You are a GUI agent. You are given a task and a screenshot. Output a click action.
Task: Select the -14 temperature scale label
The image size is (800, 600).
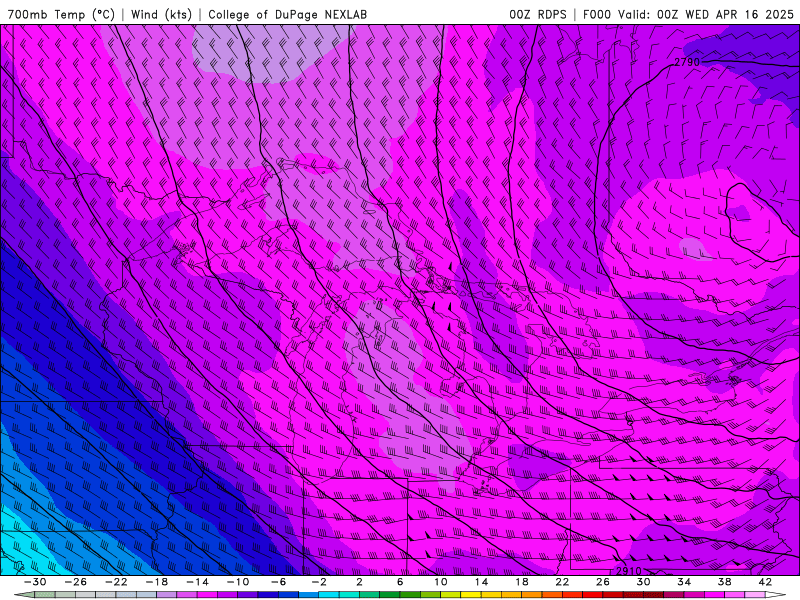197,582
